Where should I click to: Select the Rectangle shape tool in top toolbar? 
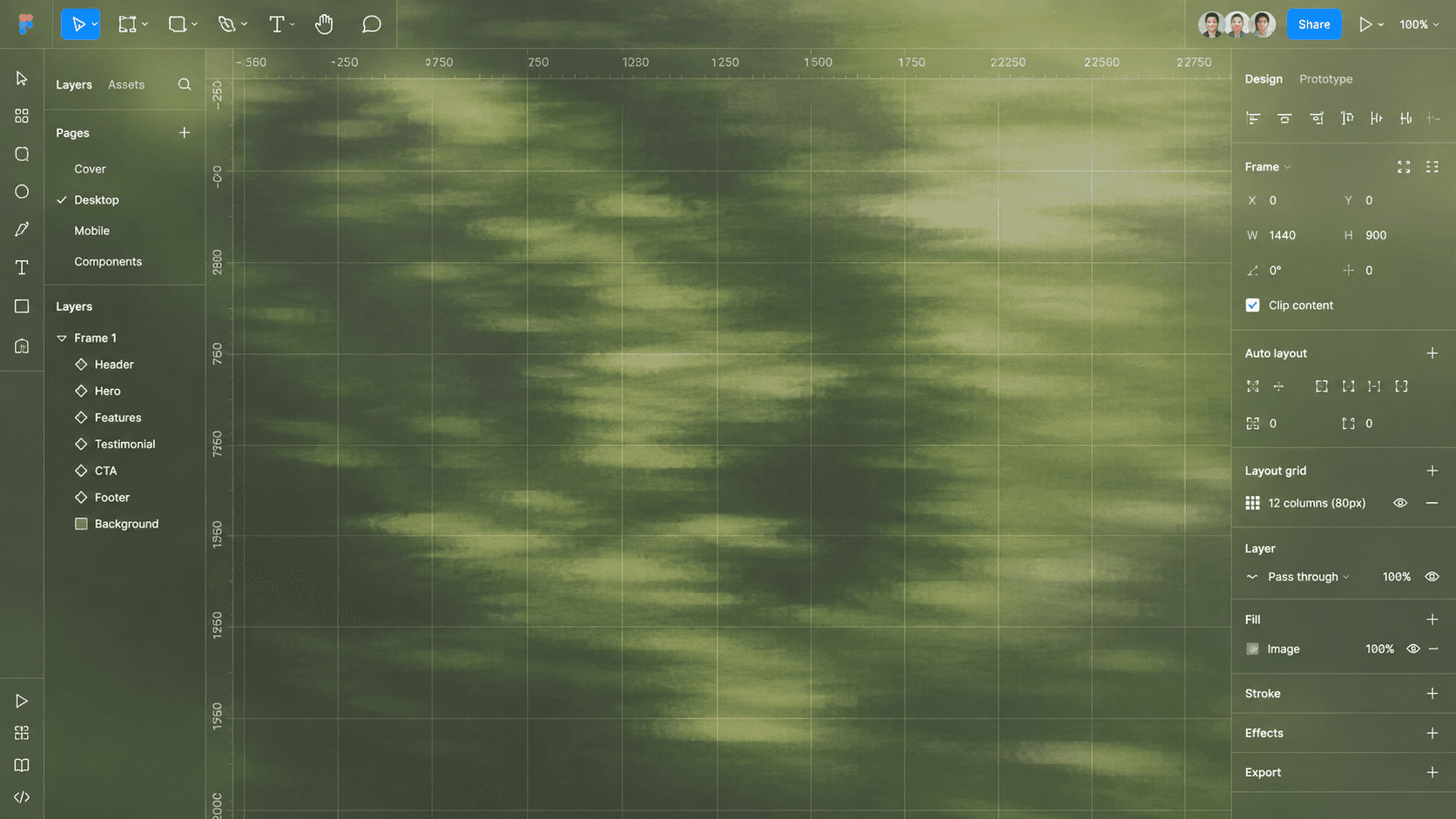click(177, 24)
